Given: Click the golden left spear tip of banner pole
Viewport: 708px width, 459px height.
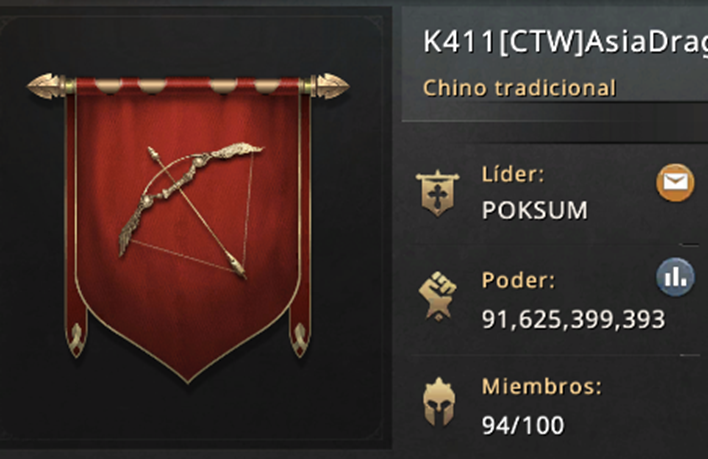Looking at the screenshot, I should [45, 86].
